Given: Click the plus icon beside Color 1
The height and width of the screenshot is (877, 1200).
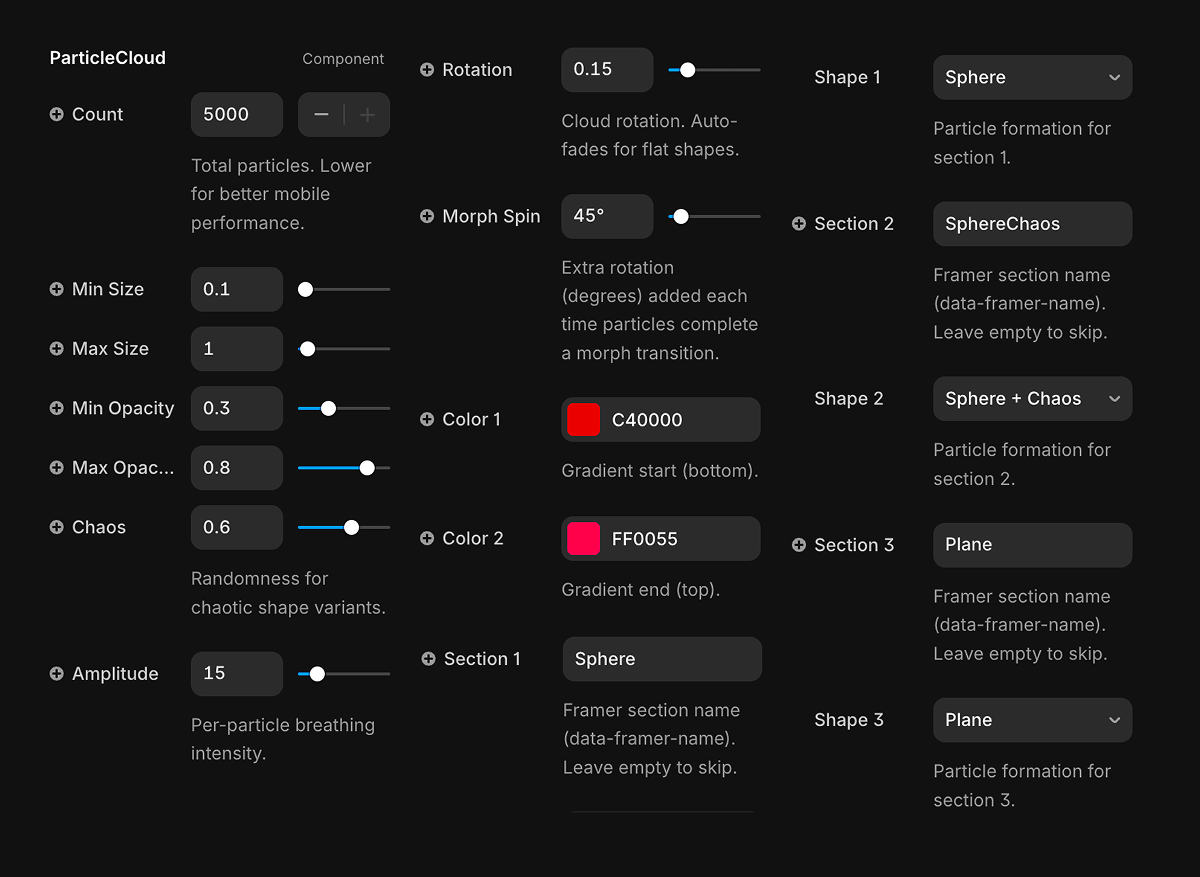Looking at the screenshot, I should pyautogui.click(x=427, y=420).
